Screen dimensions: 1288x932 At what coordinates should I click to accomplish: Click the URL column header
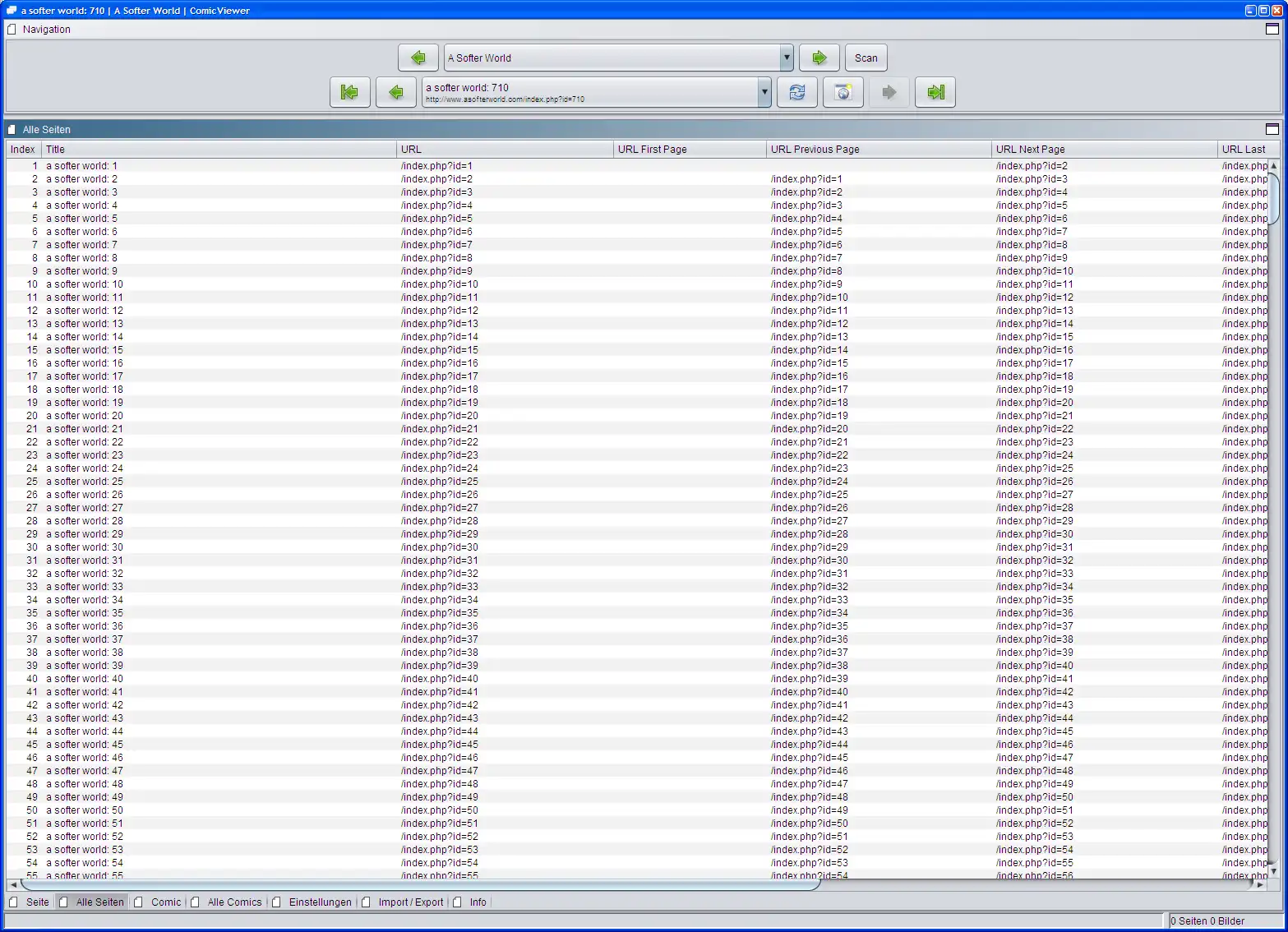tap(506, 149)
